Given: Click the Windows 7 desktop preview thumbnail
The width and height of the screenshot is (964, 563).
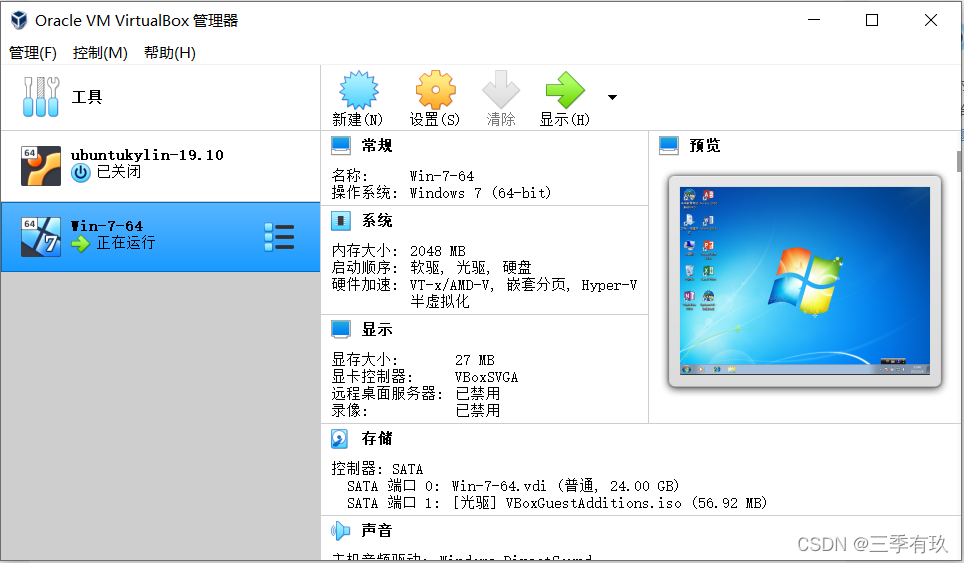Looking at the screenshot, I should (805, 281).
